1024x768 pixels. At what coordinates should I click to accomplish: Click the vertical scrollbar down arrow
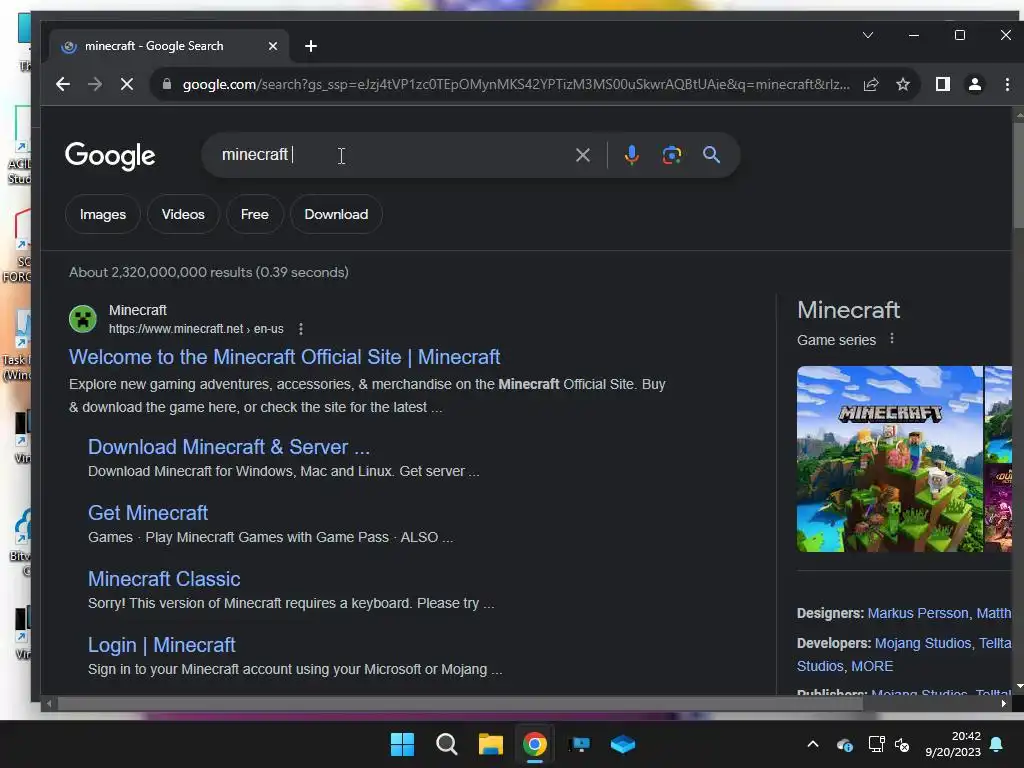(x=1019, y=687)
